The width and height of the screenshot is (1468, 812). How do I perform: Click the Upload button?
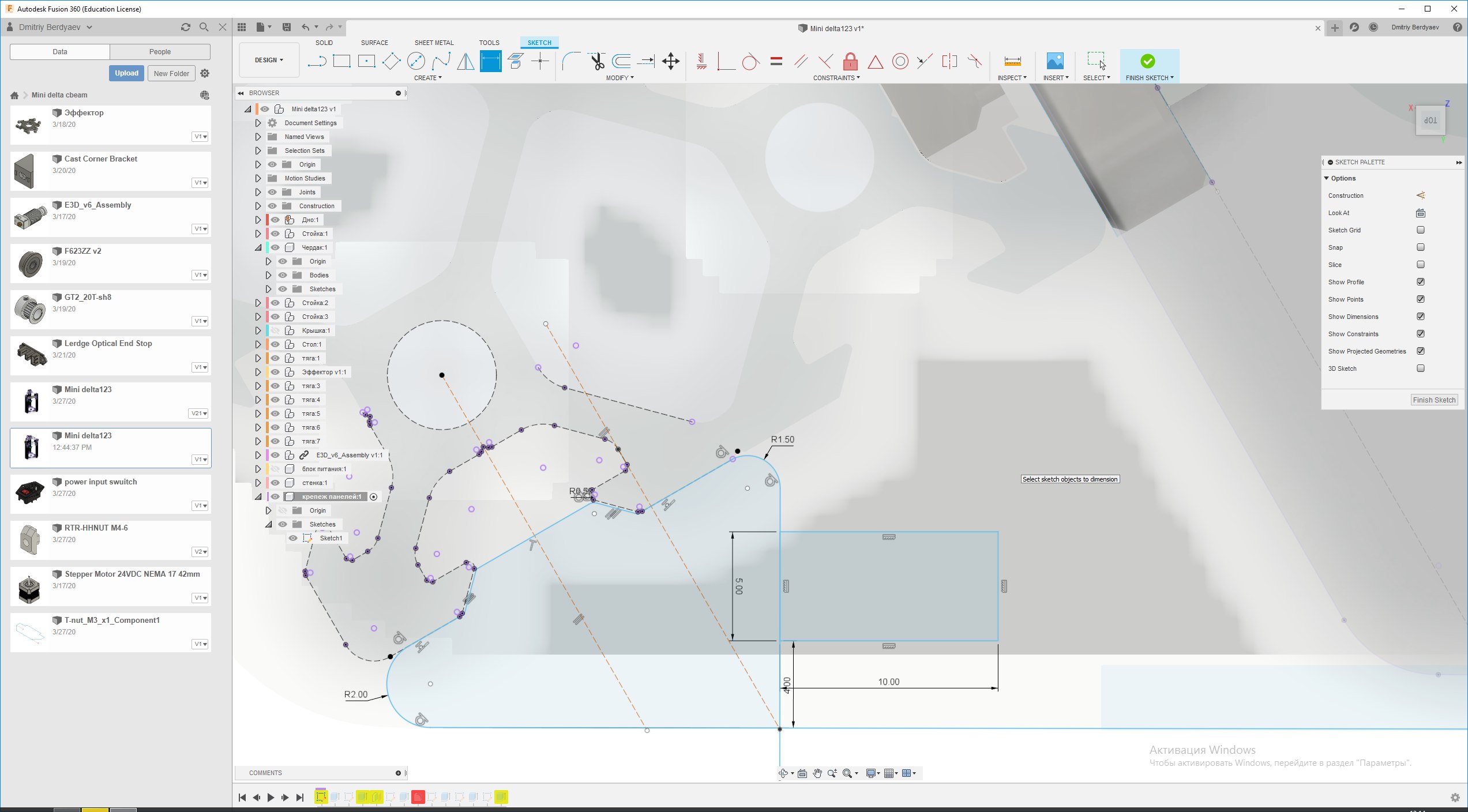tap(126, 73)
